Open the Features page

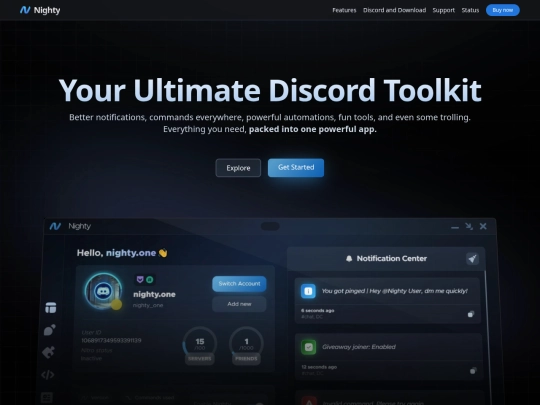coord(344,10)
